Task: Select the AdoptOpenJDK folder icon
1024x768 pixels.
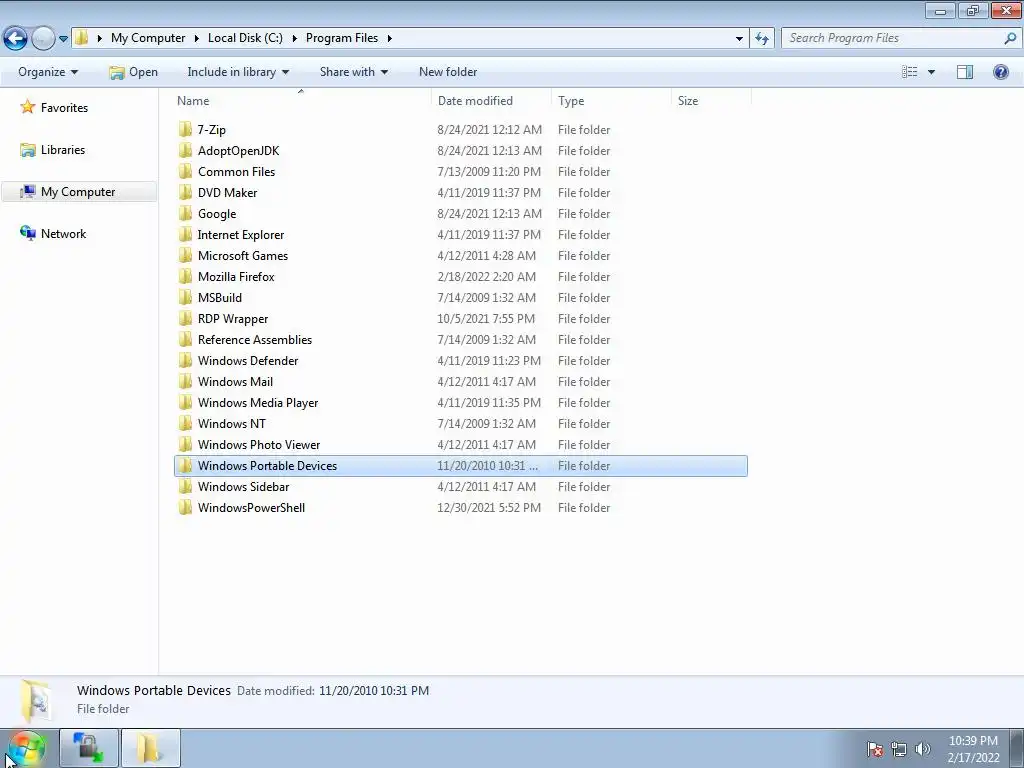Action: 185,150
